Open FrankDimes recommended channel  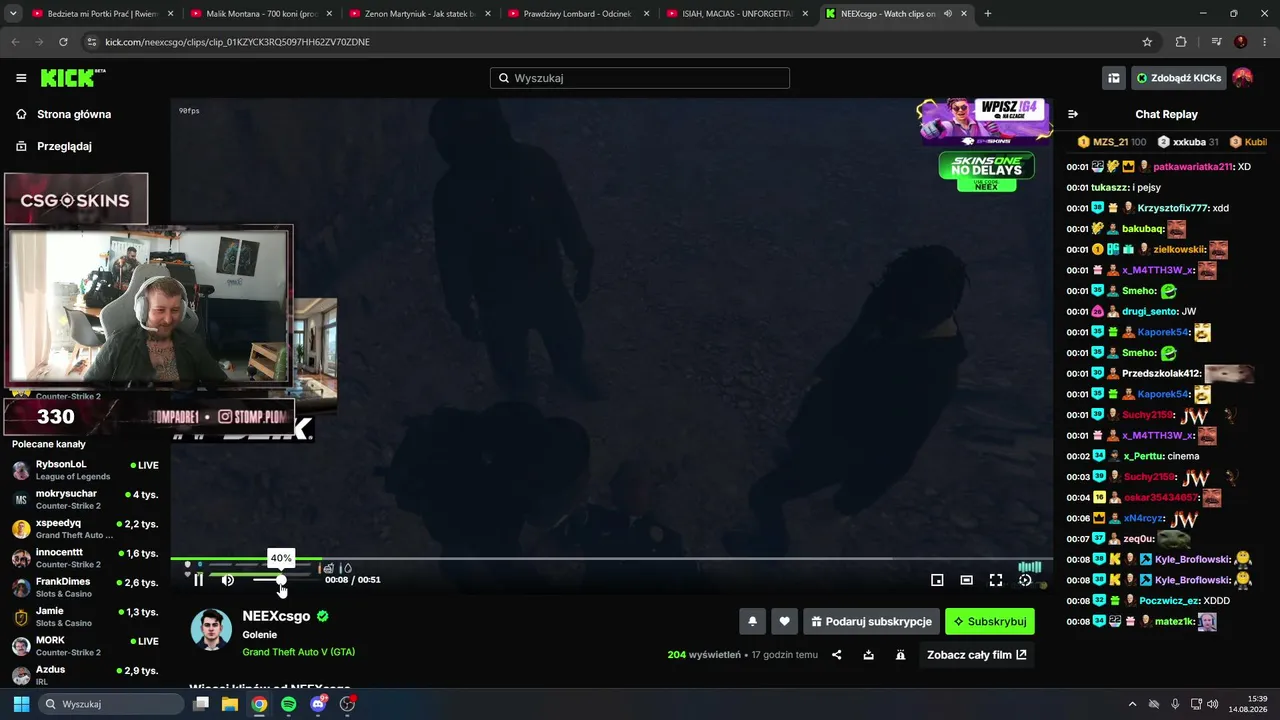tap(85, 587)
